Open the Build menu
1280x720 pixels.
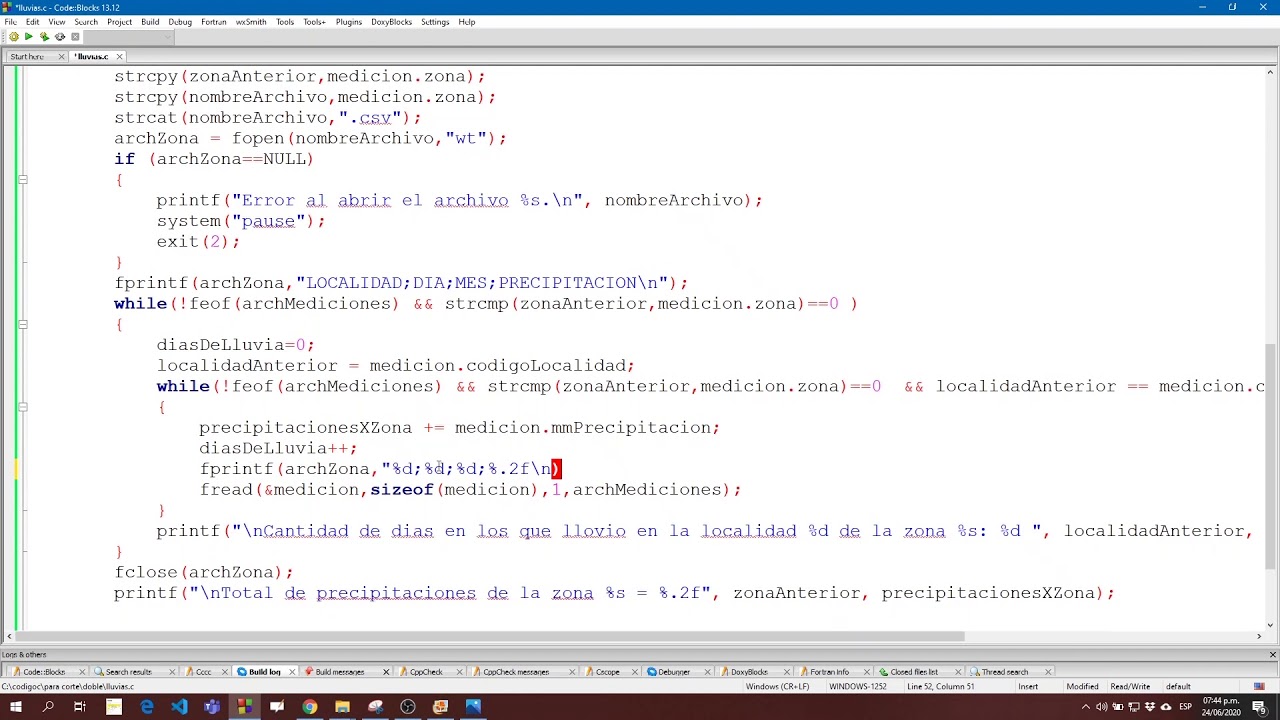[150, 22]
